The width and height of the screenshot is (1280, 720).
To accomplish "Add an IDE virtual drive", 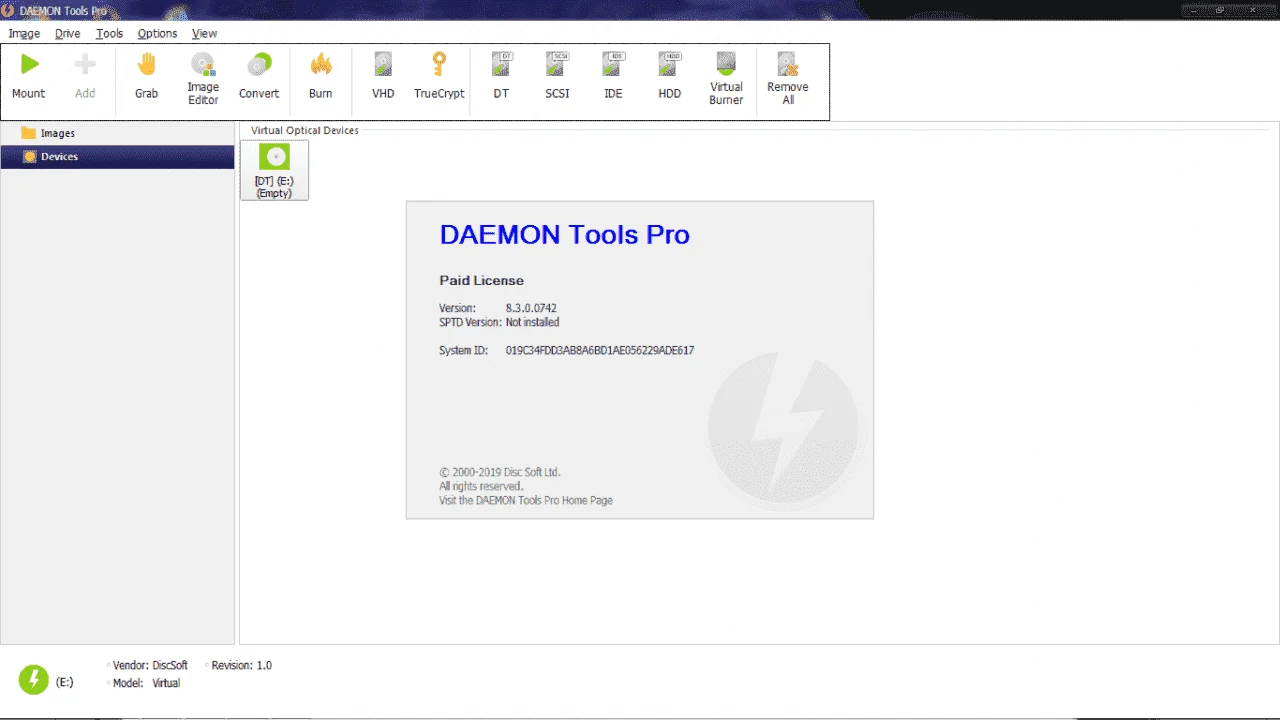I will [613, 78].
